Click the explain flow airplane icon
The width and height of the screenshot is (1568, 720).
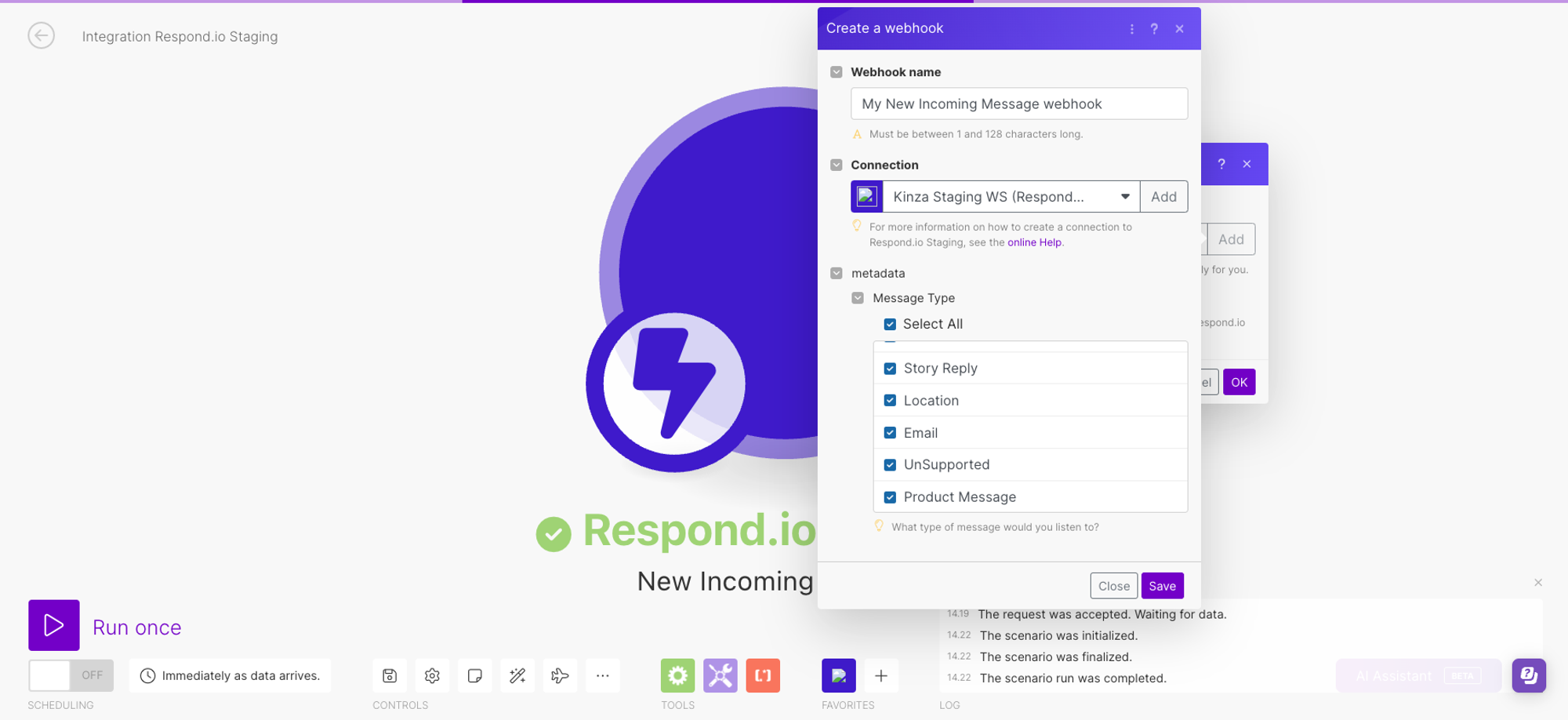[560, 675]
